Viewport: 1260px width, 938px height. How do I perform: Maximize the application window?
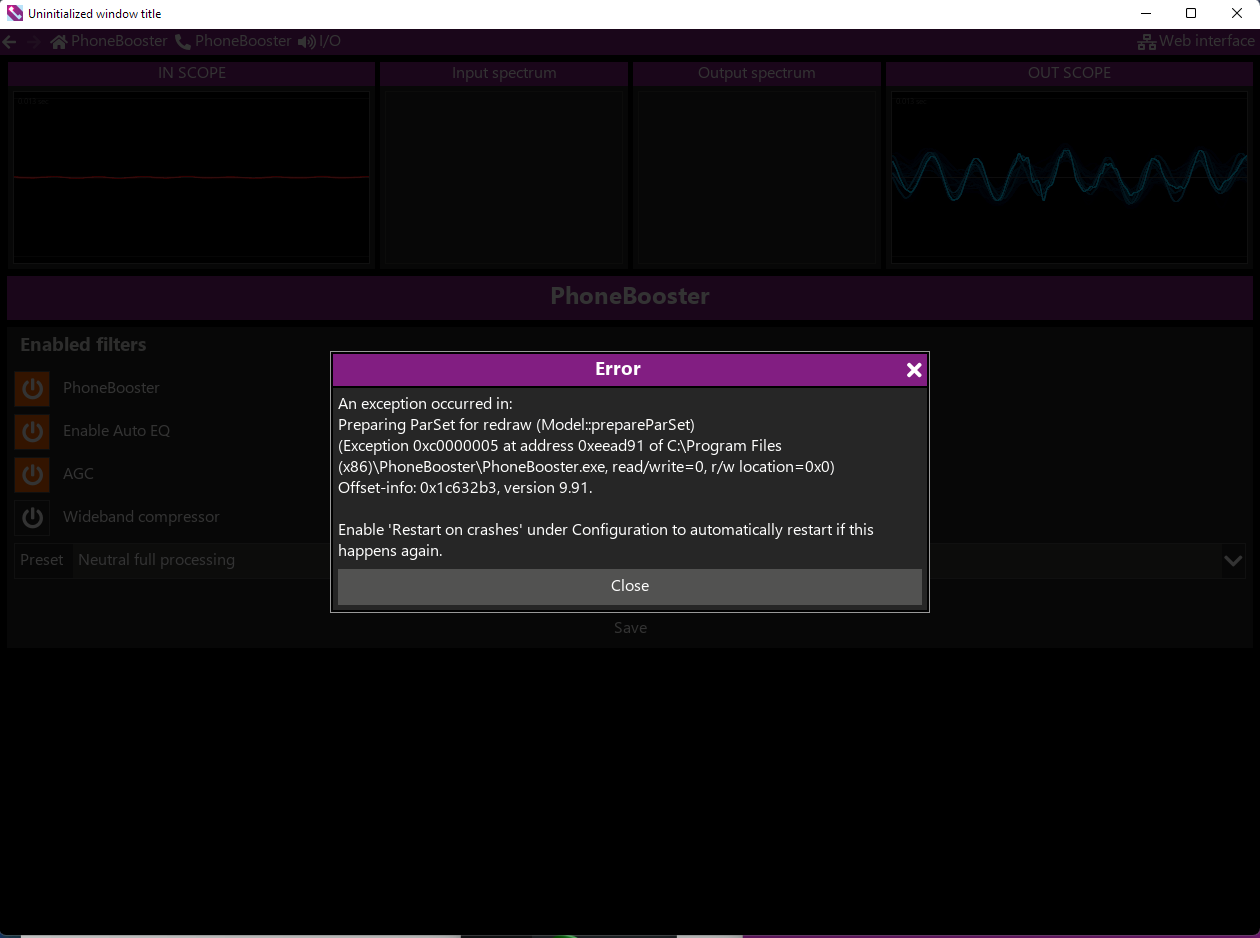tap(1191, 14)
